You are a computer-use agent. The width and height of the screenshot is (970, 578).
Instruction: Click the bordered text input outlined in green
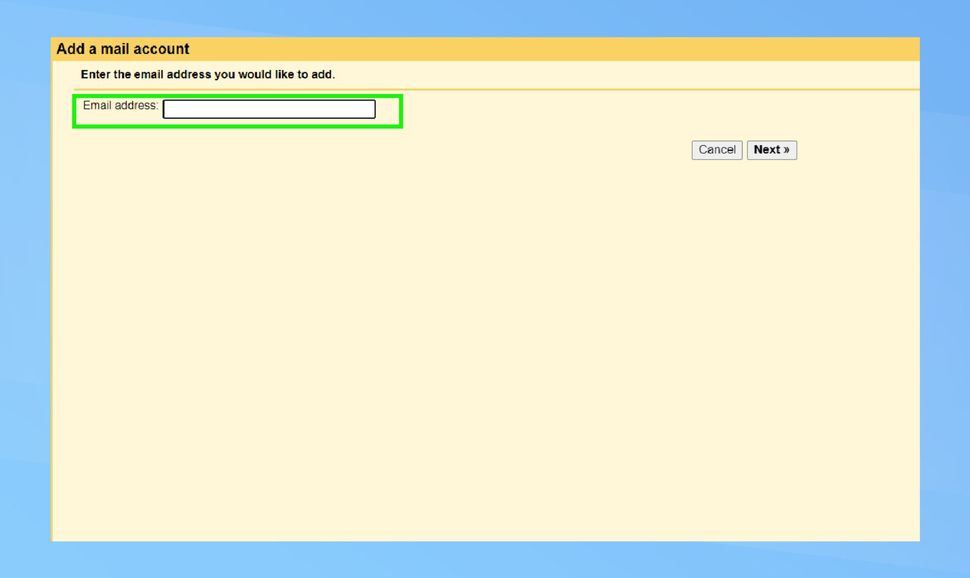(x=269, y=108)
